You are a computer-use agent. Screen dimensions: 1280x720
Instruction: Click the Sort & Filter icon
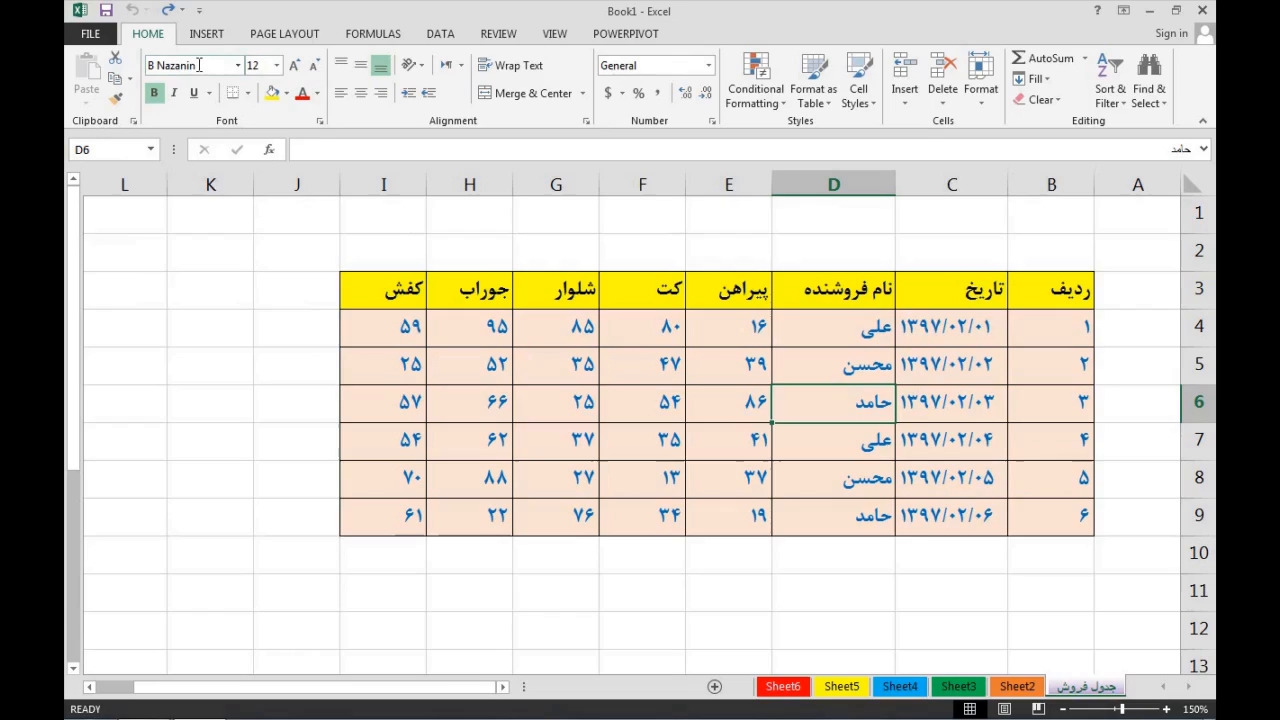(1109, 67)
